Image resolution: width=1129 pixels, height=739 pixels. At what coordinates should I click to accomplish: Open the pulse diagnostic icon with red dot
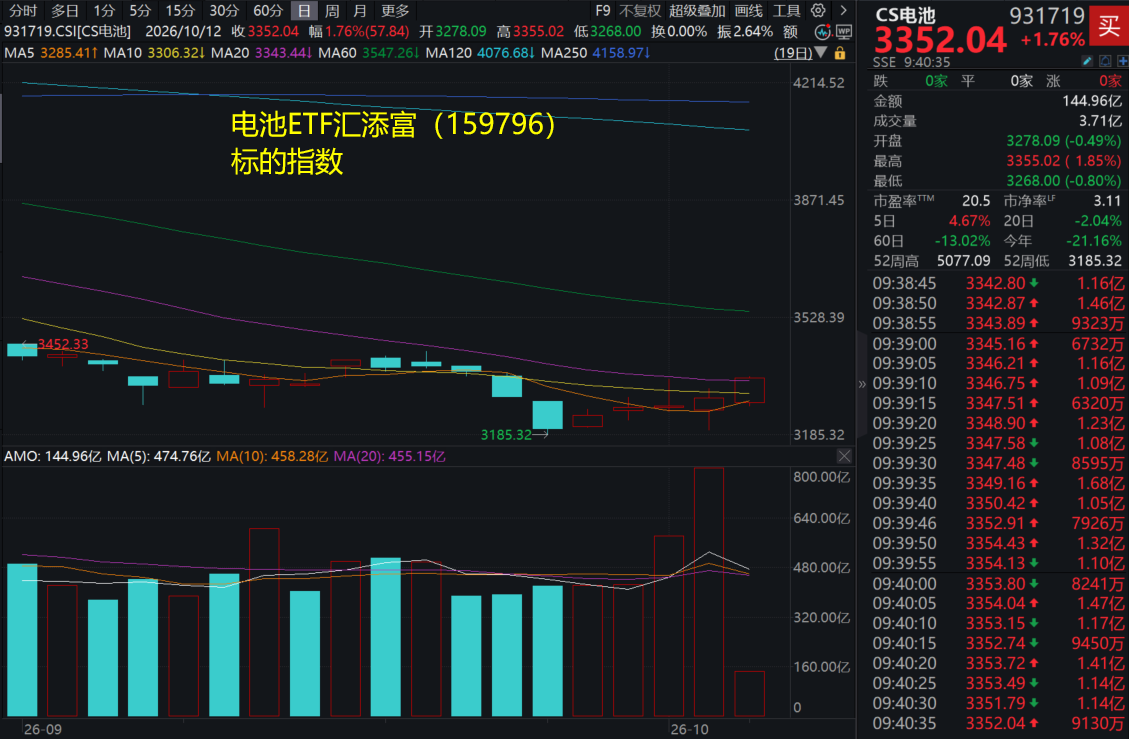[x=822, y=32]
